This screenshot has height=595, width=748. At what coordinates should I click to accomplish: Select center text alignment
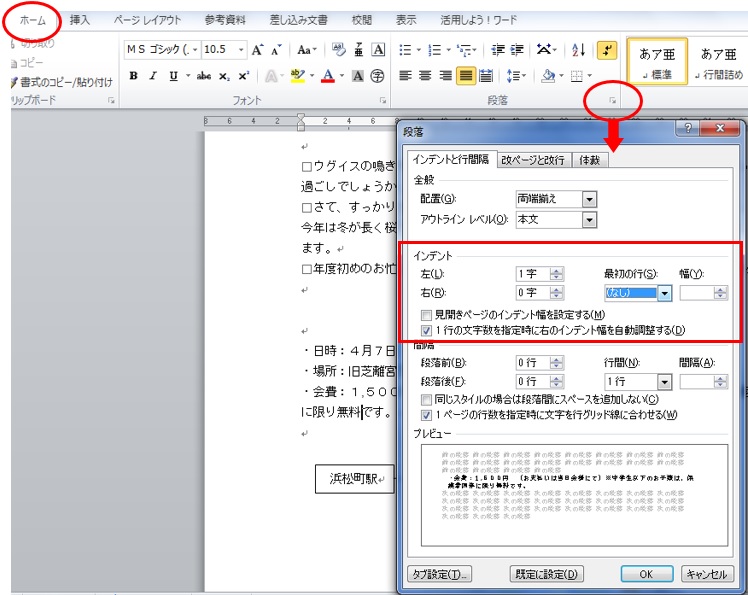[x=426, y=76]
